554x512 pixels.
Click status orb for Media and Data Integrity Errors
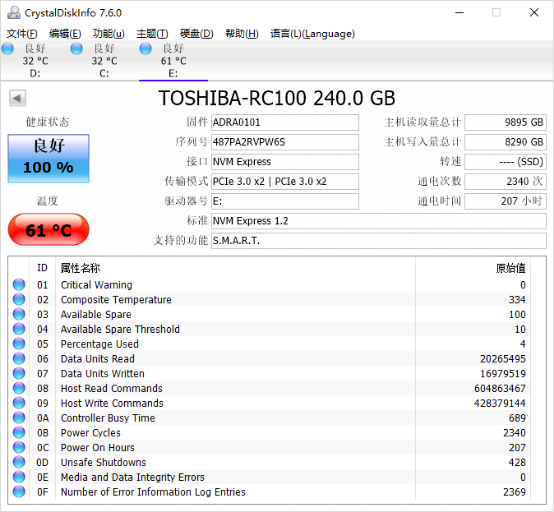pyautogui.click(x=19, y=477)
